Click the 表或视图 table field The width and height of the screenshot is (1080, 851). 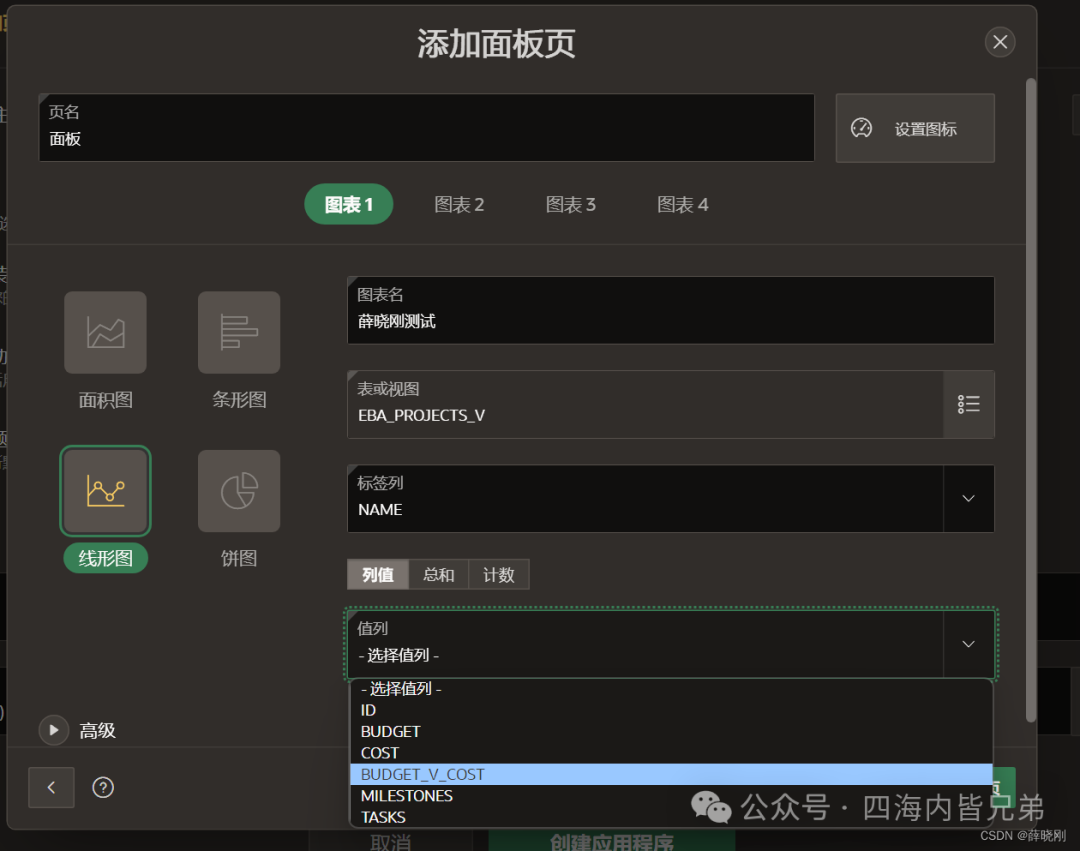tap(645, 404)
